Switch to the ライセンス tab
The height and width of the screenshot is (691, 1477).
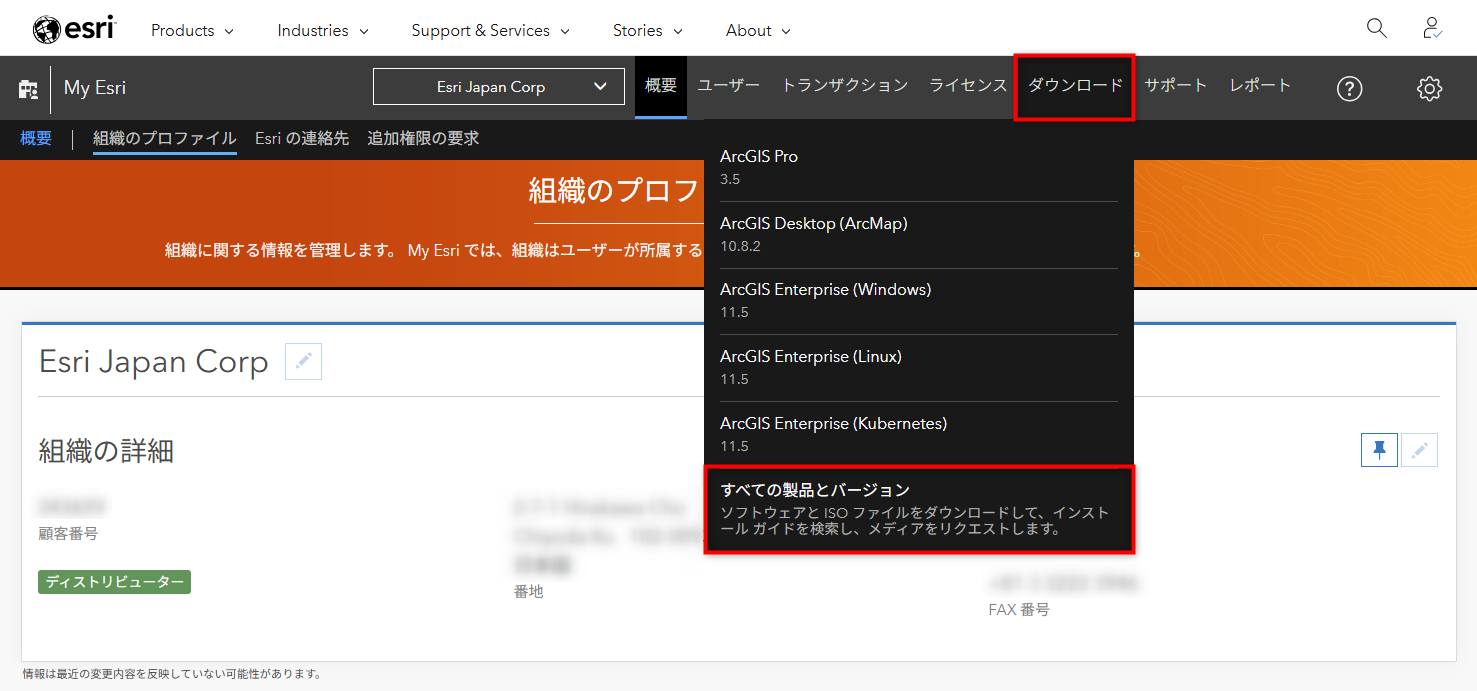pos(968,86)
